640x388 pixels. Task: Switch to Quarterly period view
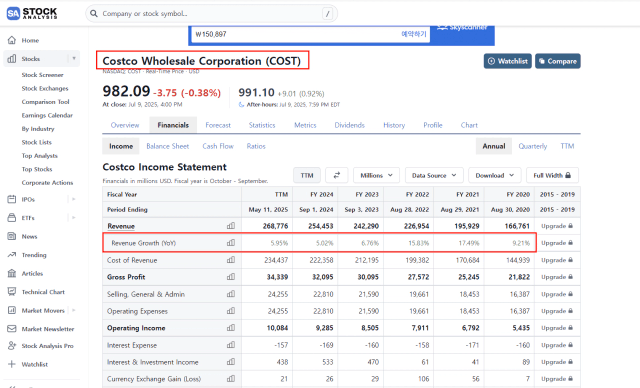(x=532, y=146)
